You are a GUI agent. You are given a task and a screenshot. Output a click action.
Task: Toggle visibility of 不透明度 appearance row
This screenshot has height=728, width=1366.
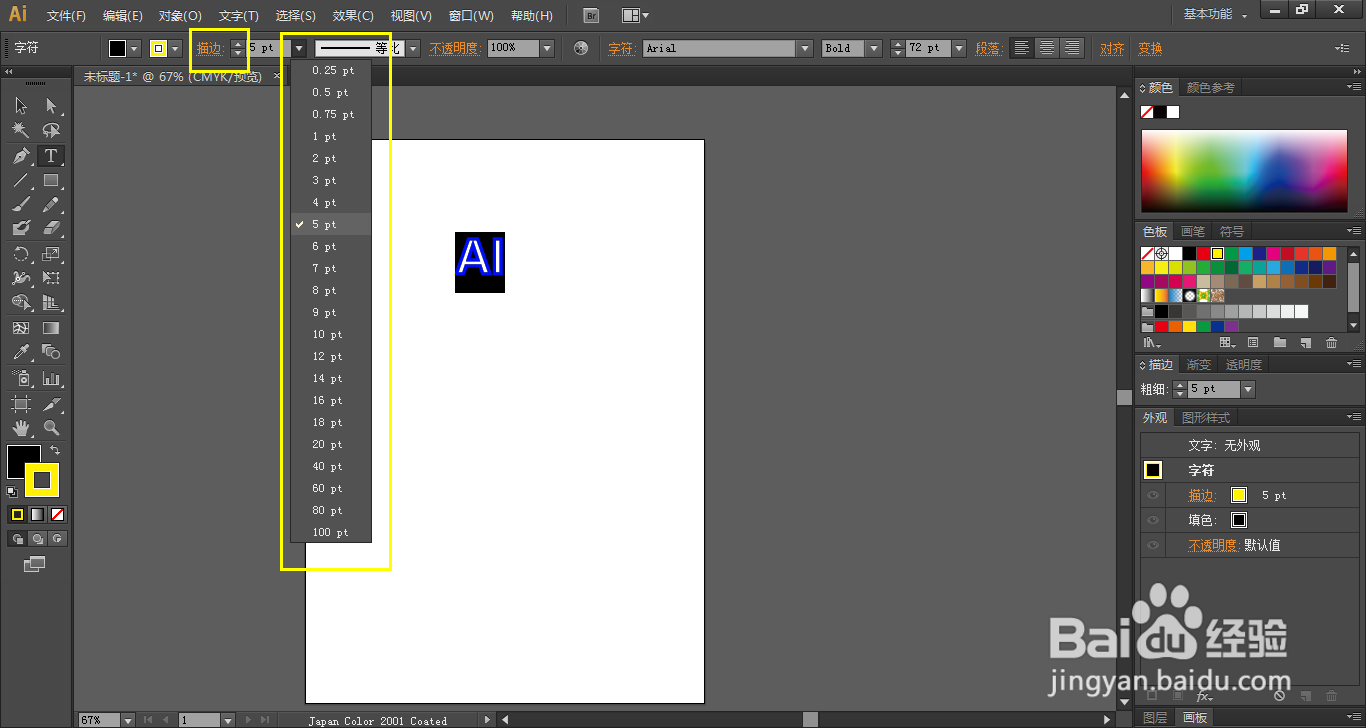[x=1153, y=545]
